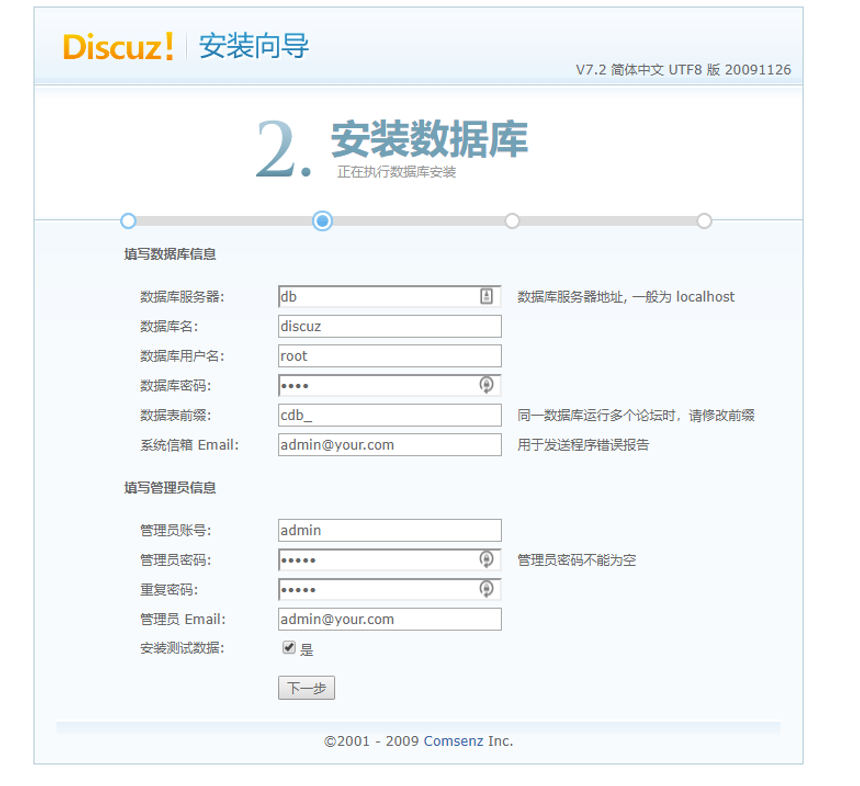Click the 管理员 Email label
Screen dimensions: 860x786
(183, 619)
